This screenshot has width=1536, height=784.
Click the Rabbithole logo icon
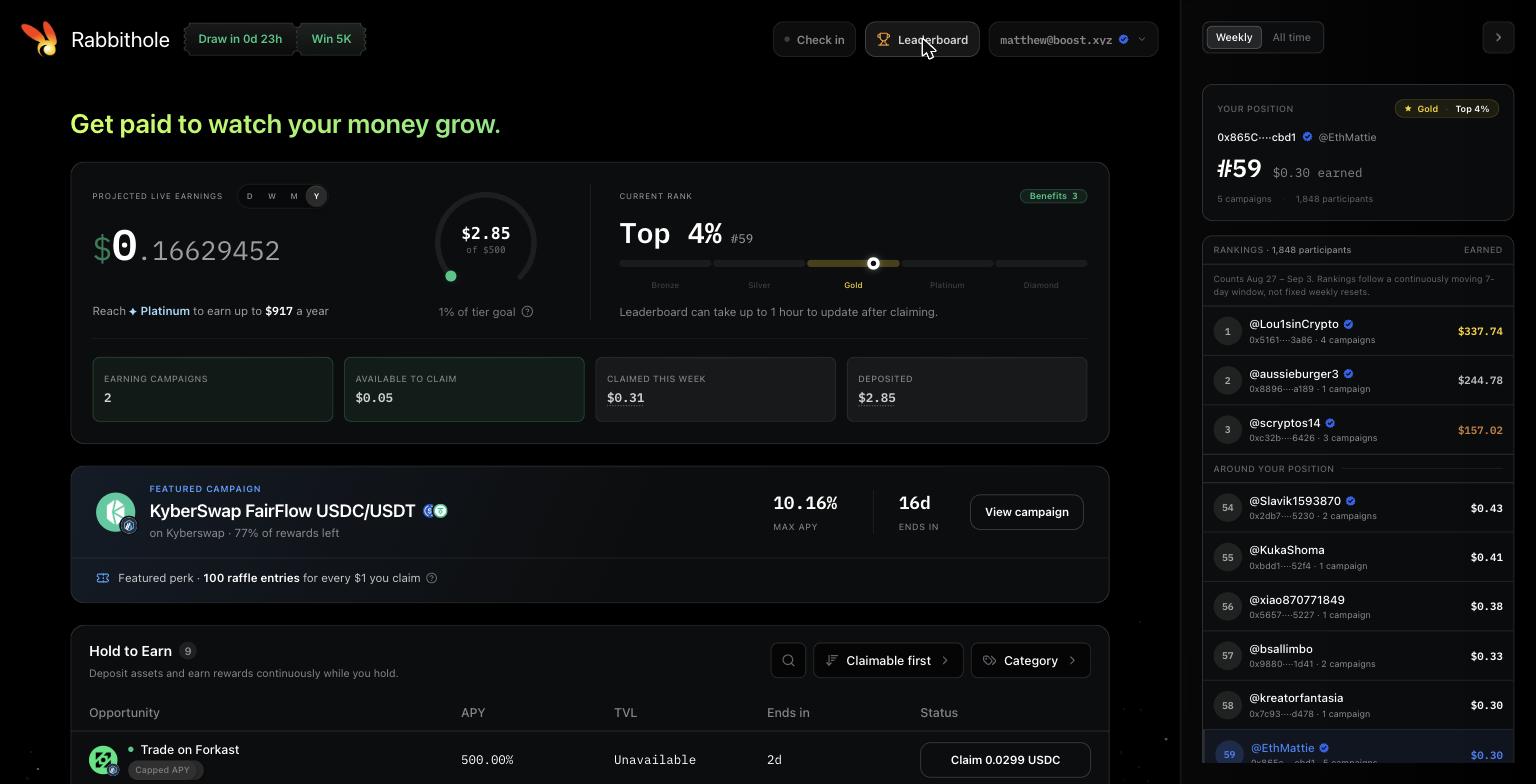[40, 39]
